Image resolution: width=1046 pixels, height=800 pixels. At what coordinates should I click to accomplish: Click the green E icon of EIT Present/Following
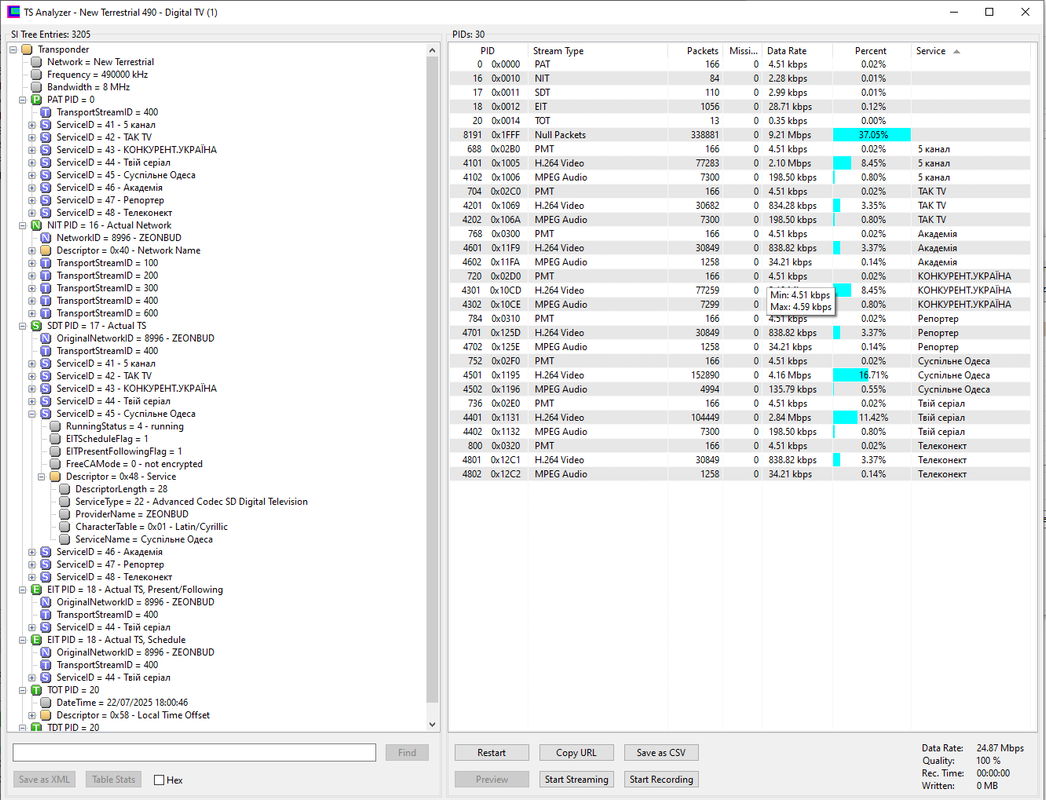[36, 590]
